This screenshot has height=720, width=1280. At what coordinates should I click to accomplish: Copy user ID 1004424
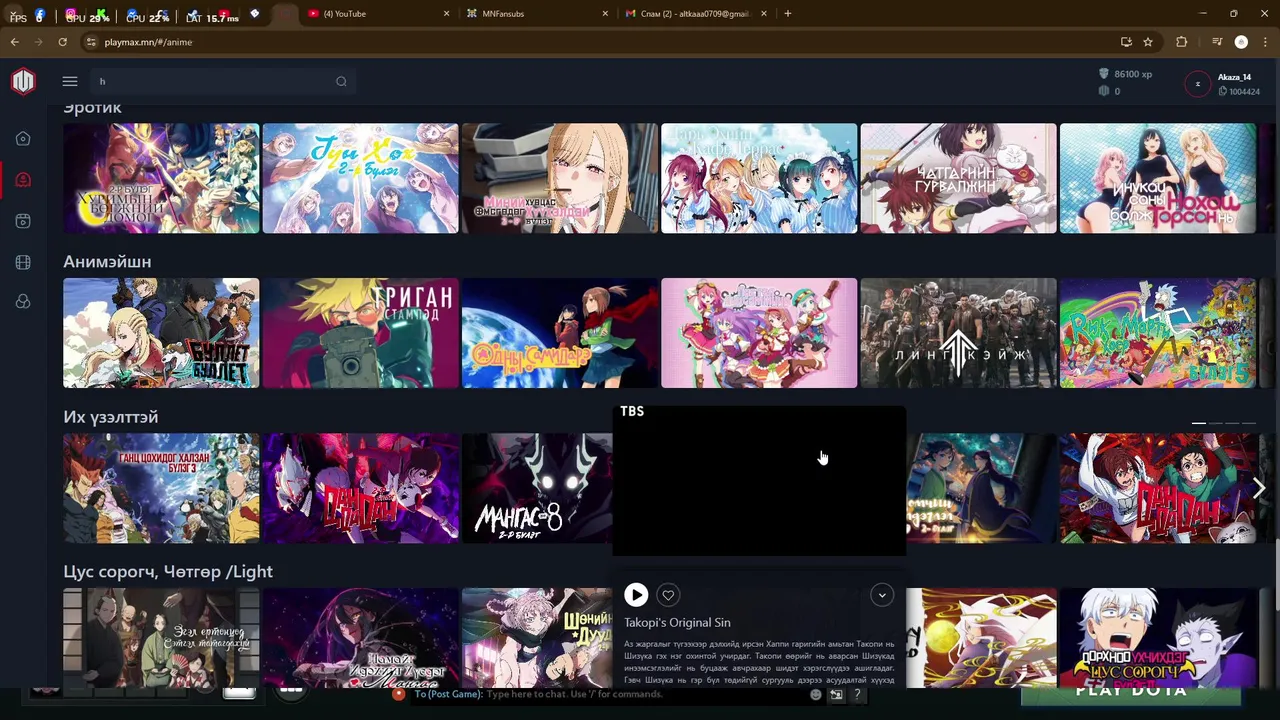[x=1239, y=91]
